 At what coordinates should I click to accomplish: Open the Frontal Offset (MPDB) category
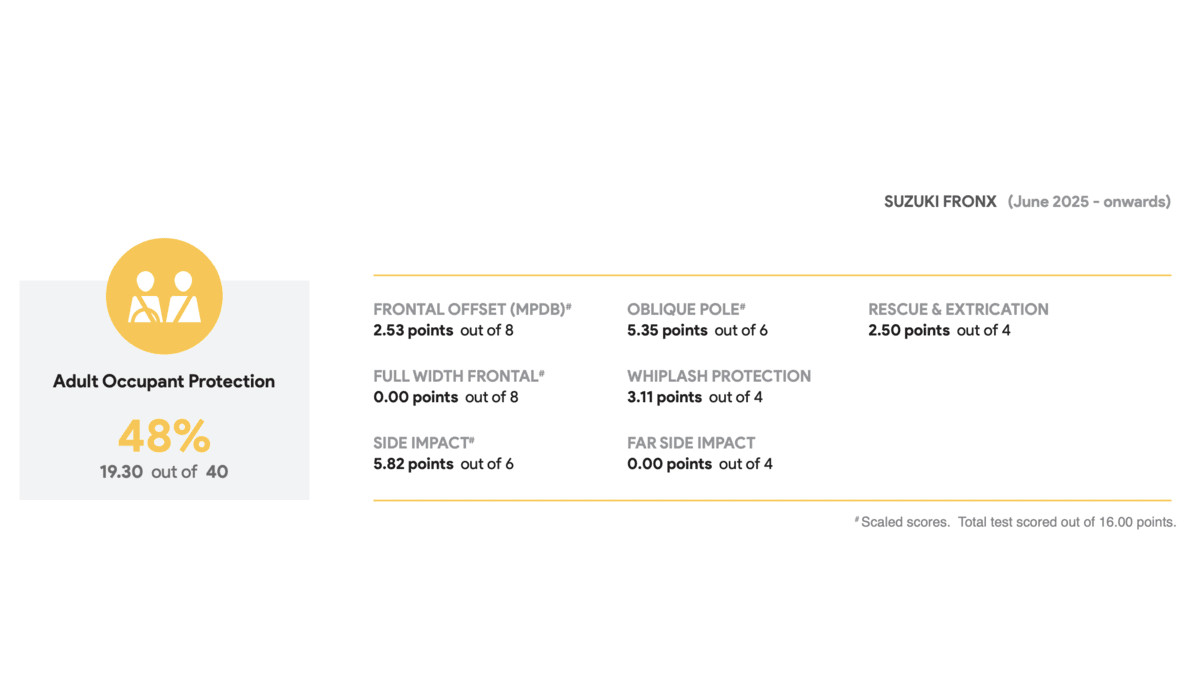click(x=471, y=309)
